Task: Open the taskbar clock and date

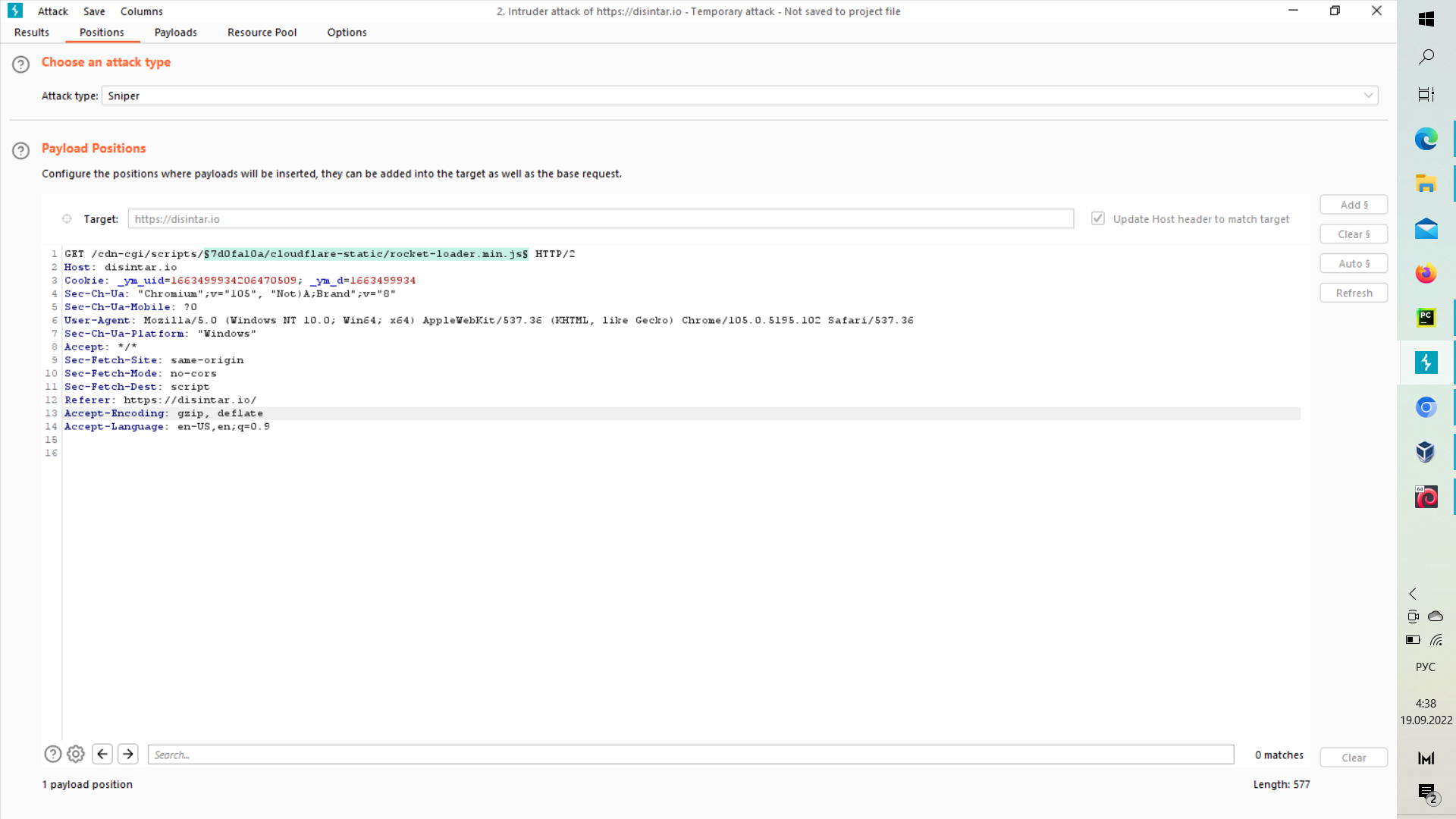Action: click(1426, 712)
